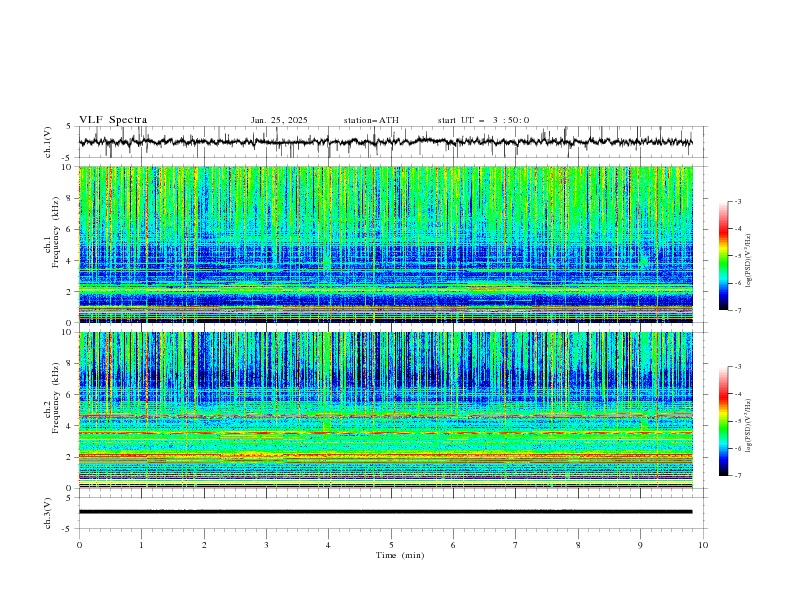
Task: Click the upper color bar log(PSD) label
Action: (x=749, y=261)
